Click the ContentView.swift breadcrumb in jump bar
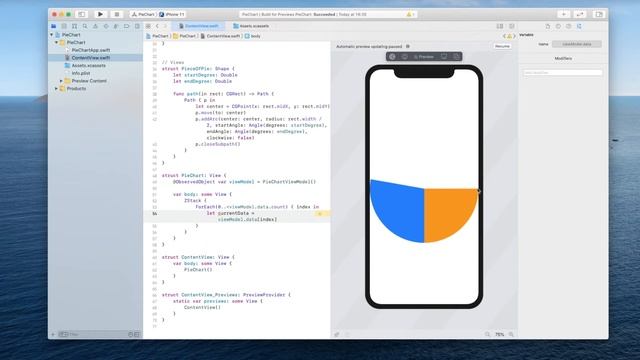 (x=220, y=36)
